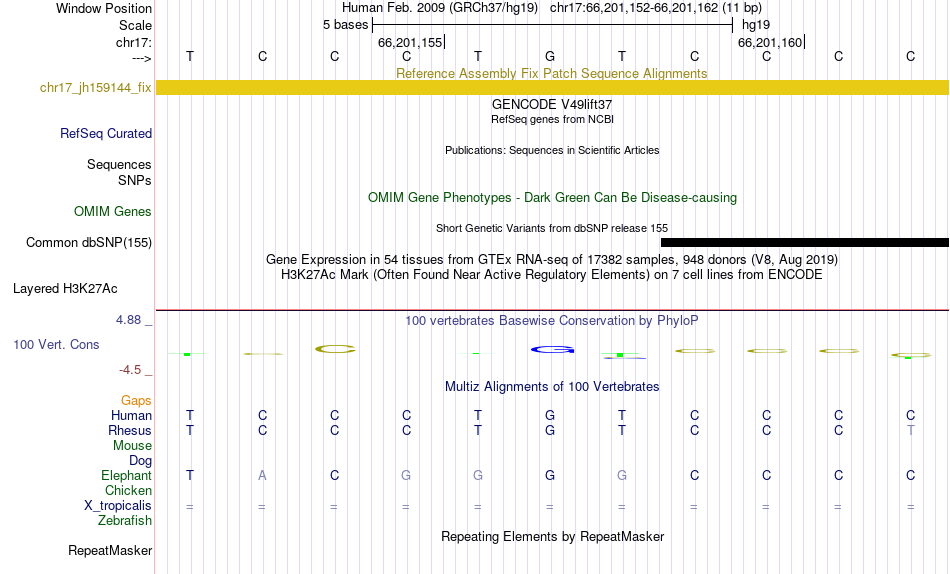Screen dimensions: 950x574
Task: Open the RefSeq Curated track label
Action: click(x=105, y=133)
